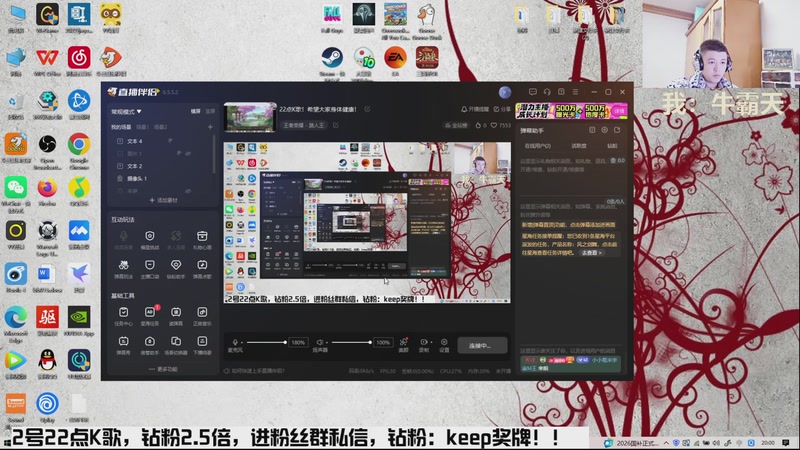Click the taskbar clock showing 20:00

click(767, 443)
